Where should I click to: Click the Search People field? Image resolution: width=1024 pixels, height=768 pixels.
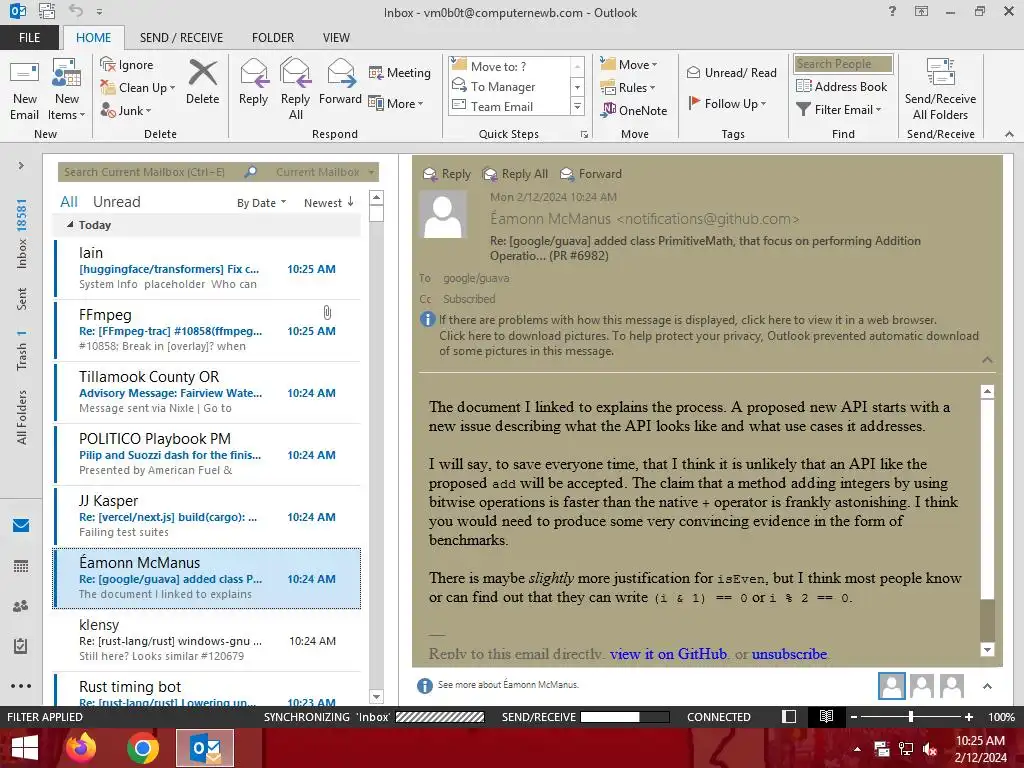[x=842, y=63]
